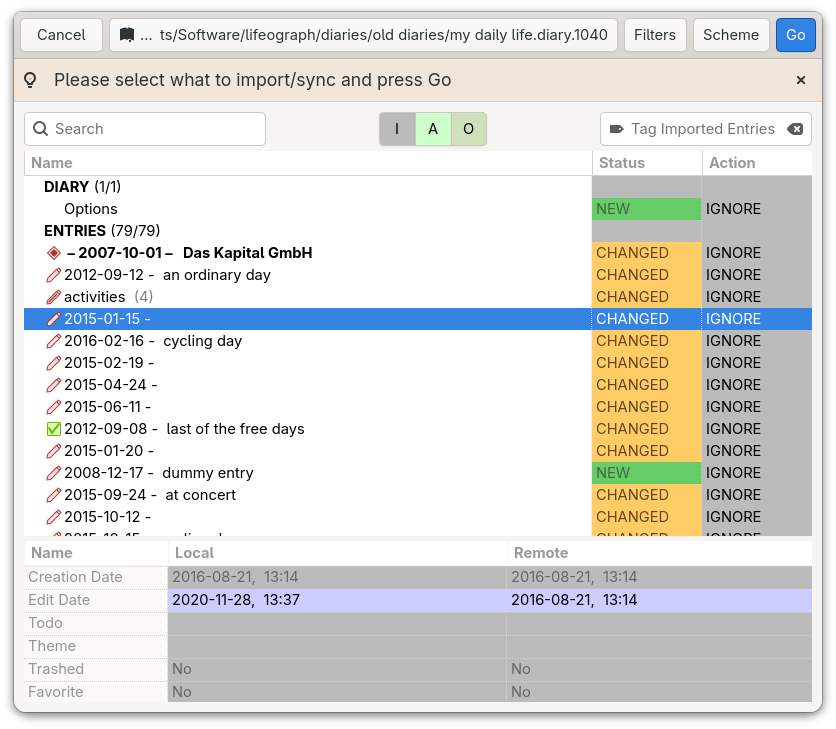This screenshot has height=729, width=836.
Task: Click the IGNORE action of 2015-01-15 row
Action: click(757, 319)
